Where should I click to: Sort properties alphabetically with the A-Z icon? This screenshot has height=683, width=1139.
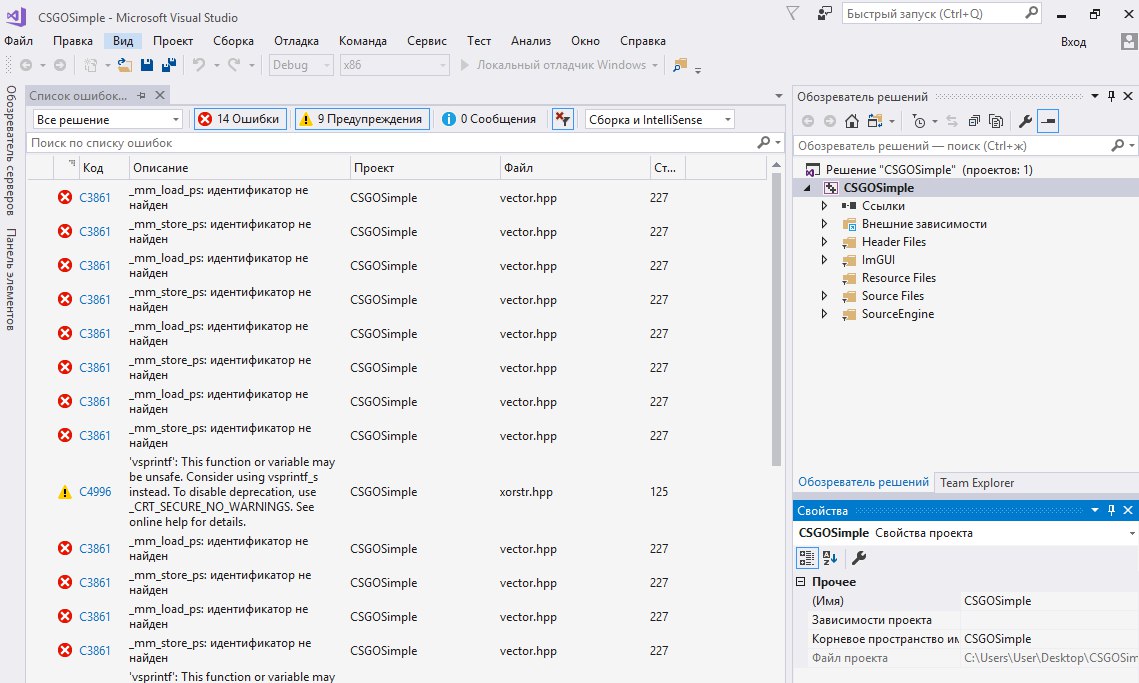point(830,558)
